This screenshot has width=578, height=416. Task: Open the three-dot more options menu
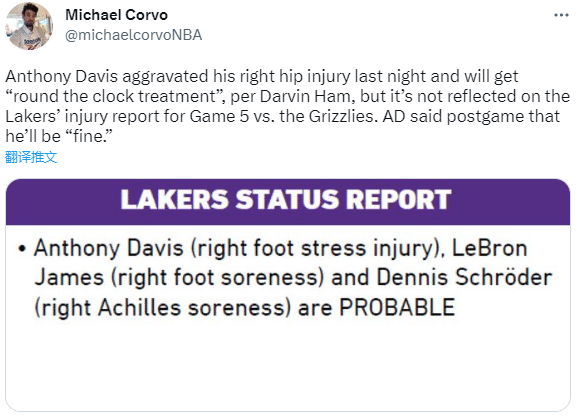point(561,15)
